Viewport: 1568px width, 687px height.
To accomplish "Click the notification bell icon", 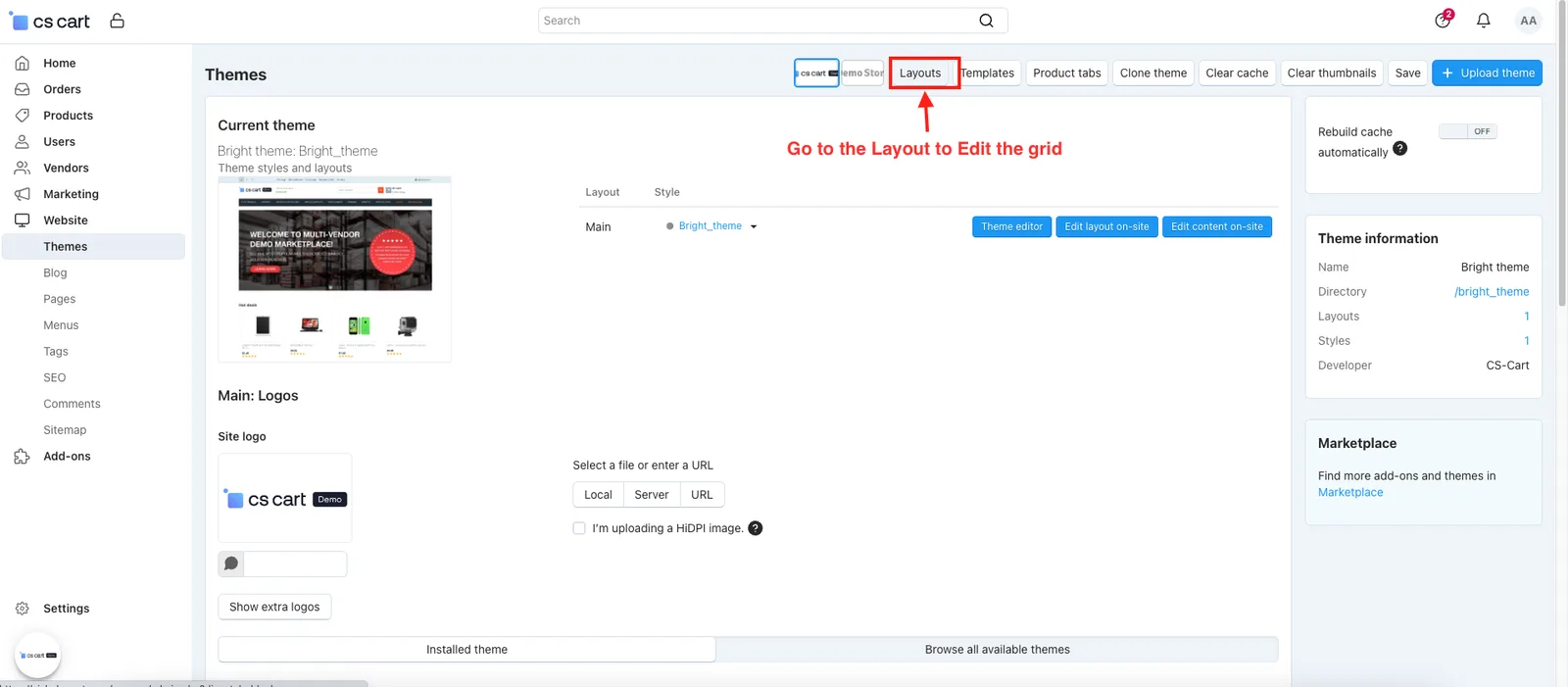I will 1484,21.
